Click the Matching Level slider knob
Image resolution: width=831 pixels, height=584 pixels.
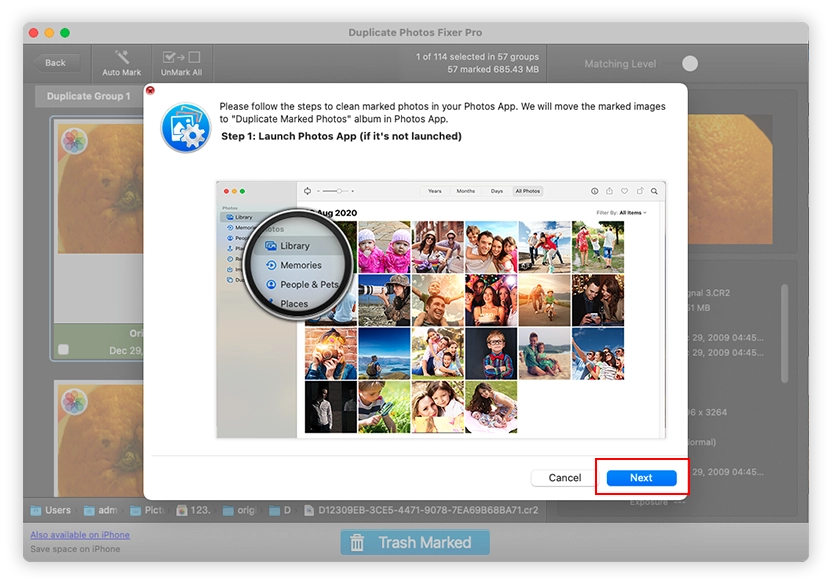690,64
